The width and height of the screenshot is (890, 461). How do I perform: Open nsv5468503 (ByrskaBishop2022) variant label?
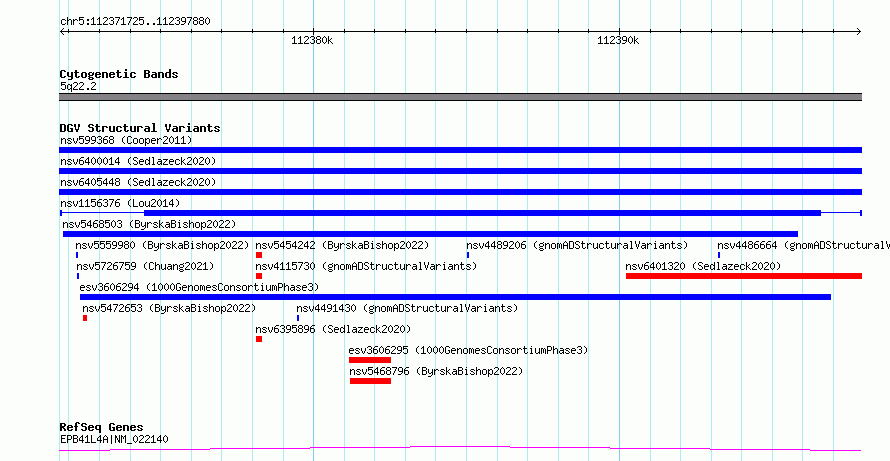coord(149,224)
